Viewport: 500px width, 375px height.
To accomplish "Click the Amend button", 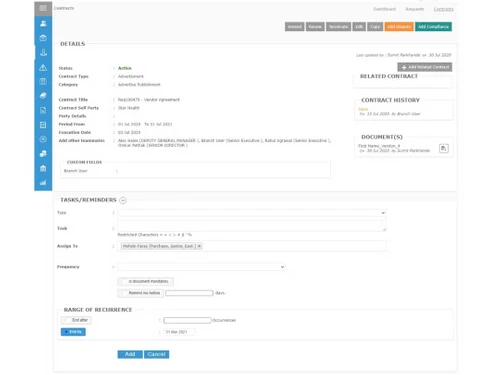I will pos(295,27).
